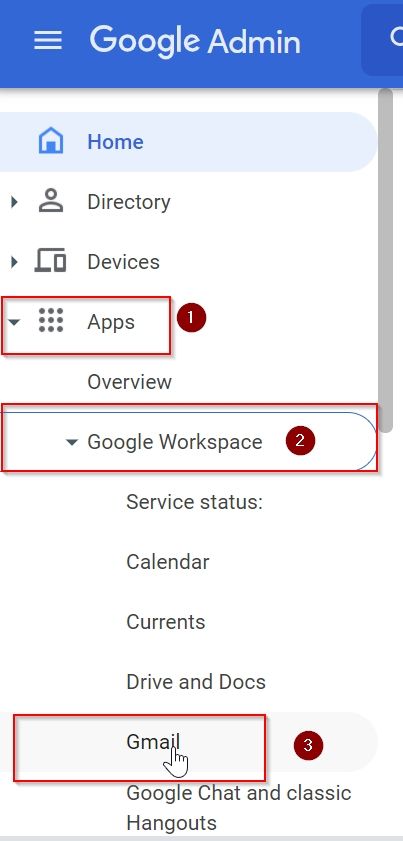Open Service status entry
Viewport: 403px width, 841px height.
[194, 502]
